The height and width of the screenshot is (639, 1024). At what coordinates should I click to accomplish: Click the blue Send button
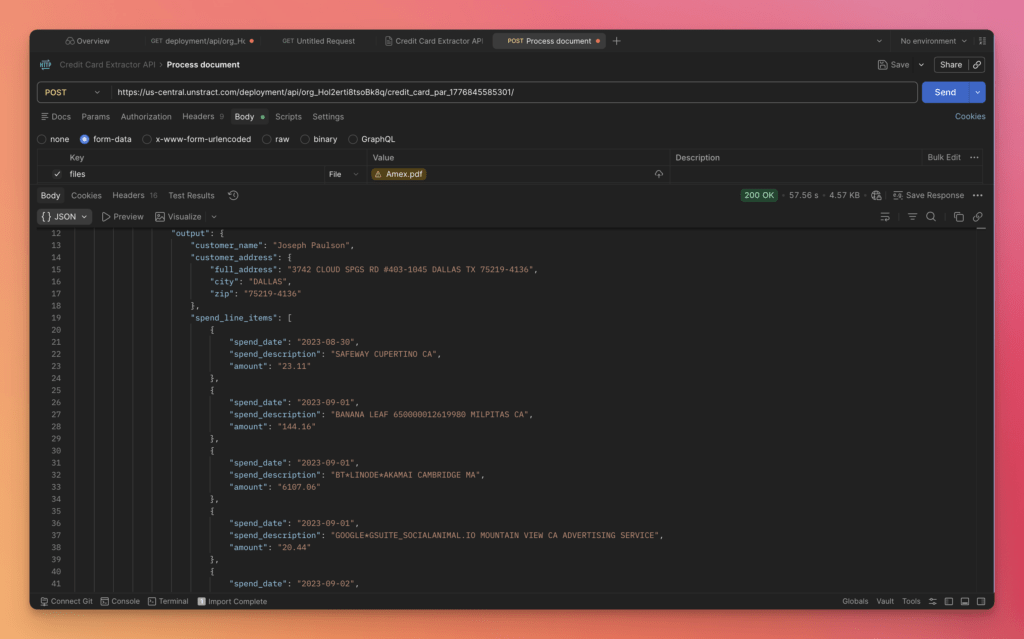pos(944,92)
